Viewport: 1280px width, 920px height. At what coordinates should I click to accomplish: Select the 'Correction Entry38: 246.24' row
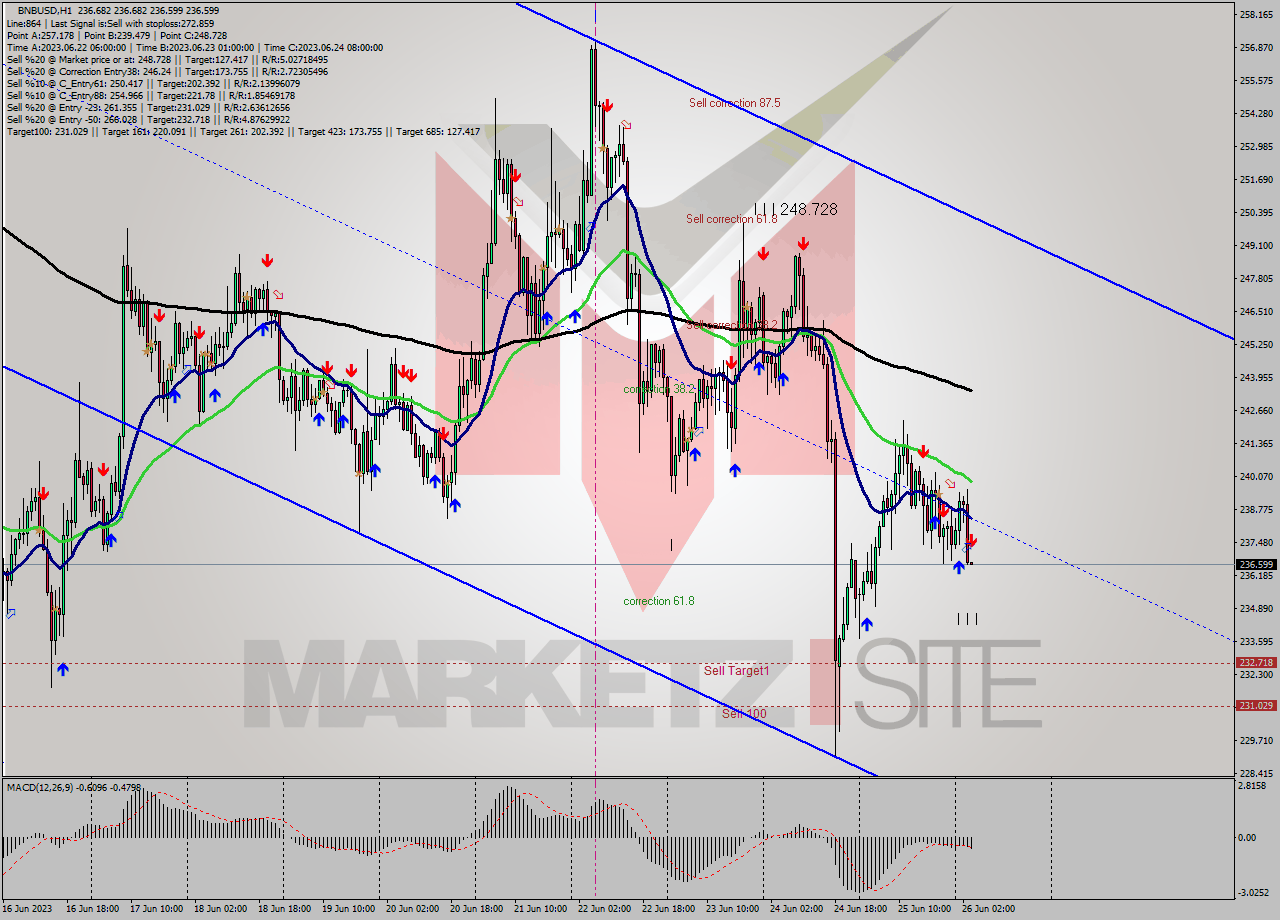[x=167, y=71]
